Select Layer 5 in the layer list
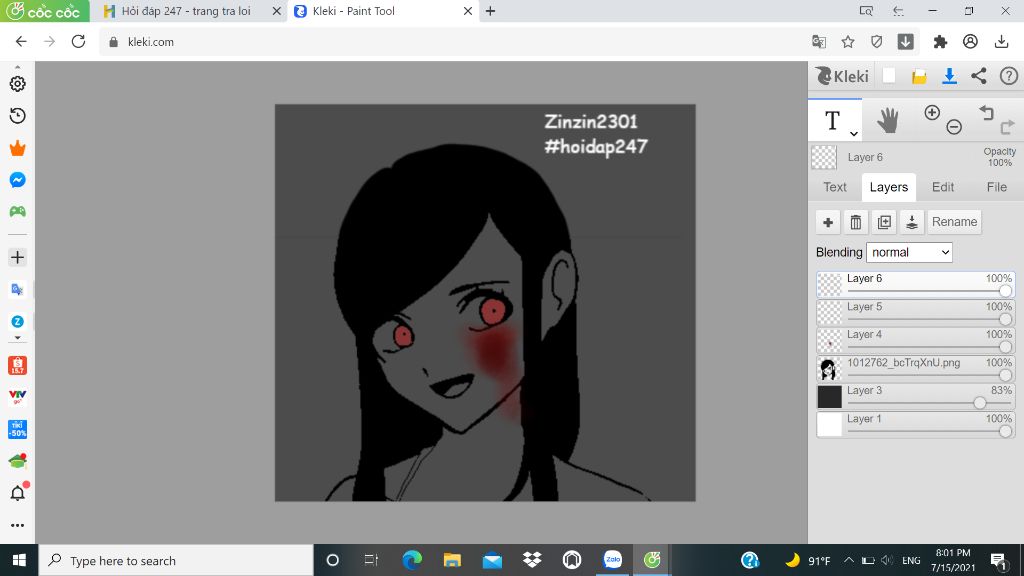The image size is (1024, 576). [x=916, y=312]
